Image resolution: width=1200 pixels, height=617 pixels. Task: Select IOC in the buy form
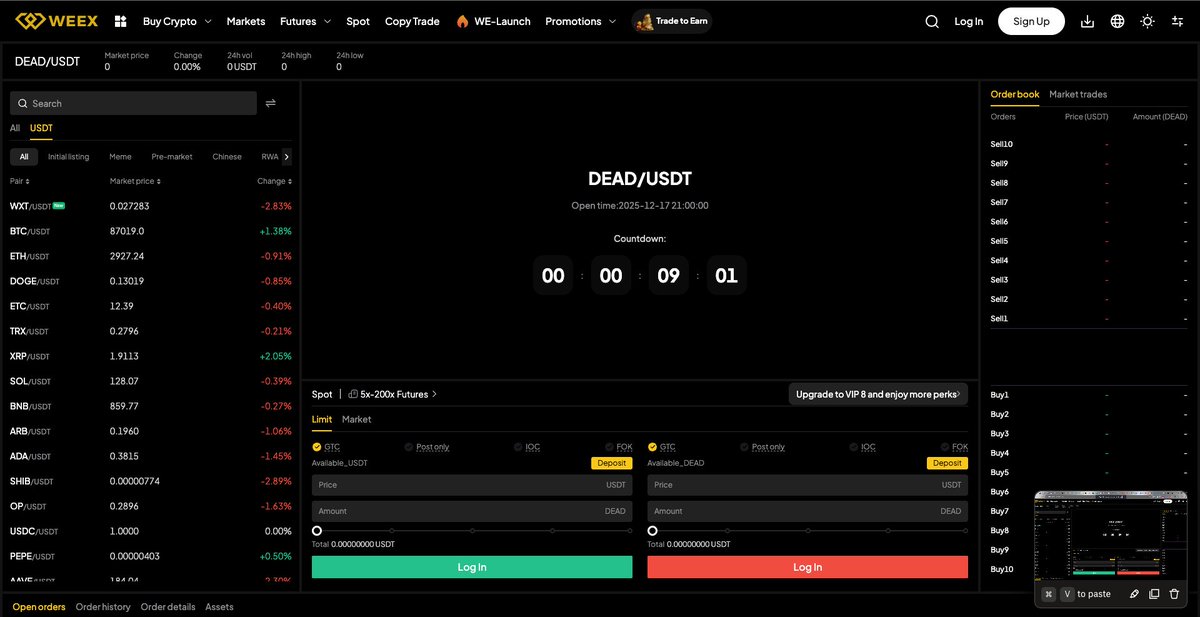tap(527, 447)
